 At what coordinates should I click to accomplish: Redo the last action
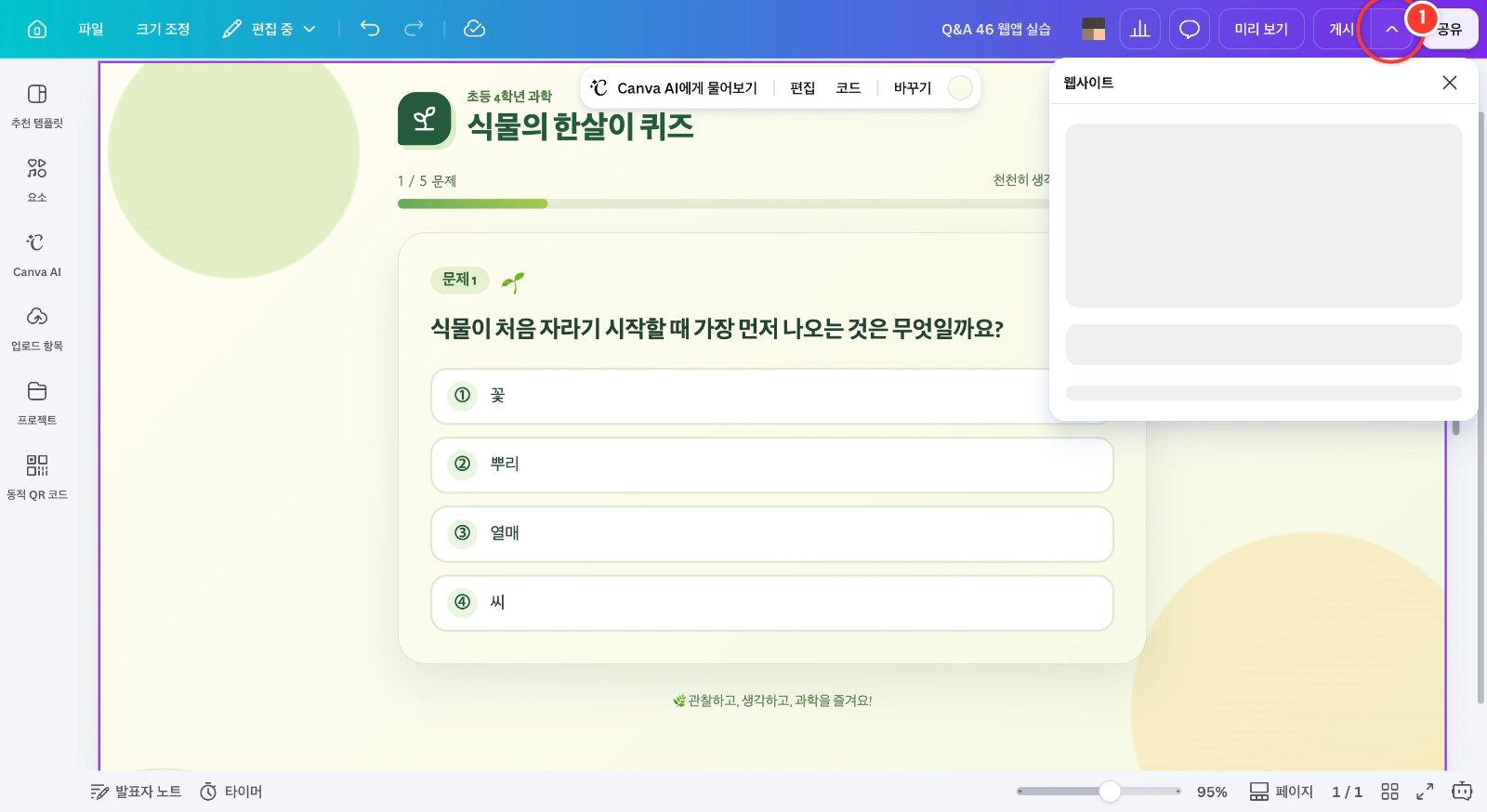click(x=414, y=29)
